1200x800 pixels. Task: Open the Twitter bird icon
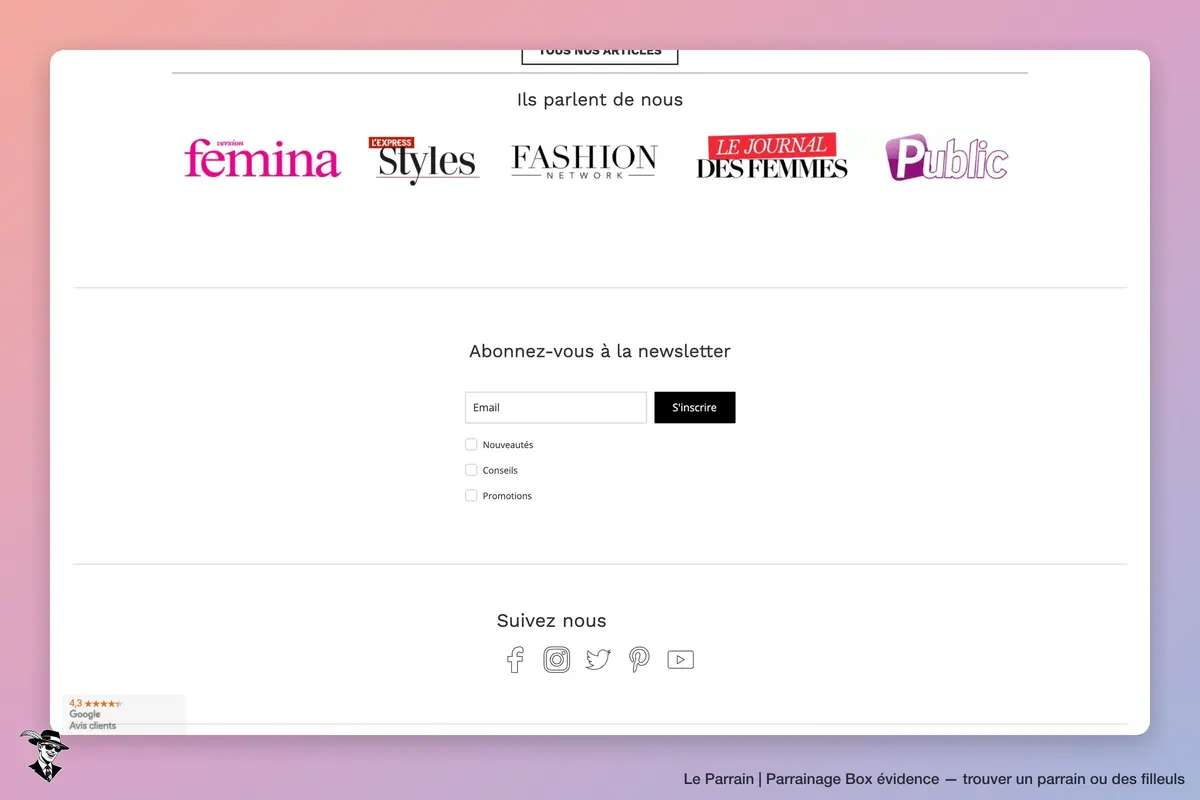point(598,660)
